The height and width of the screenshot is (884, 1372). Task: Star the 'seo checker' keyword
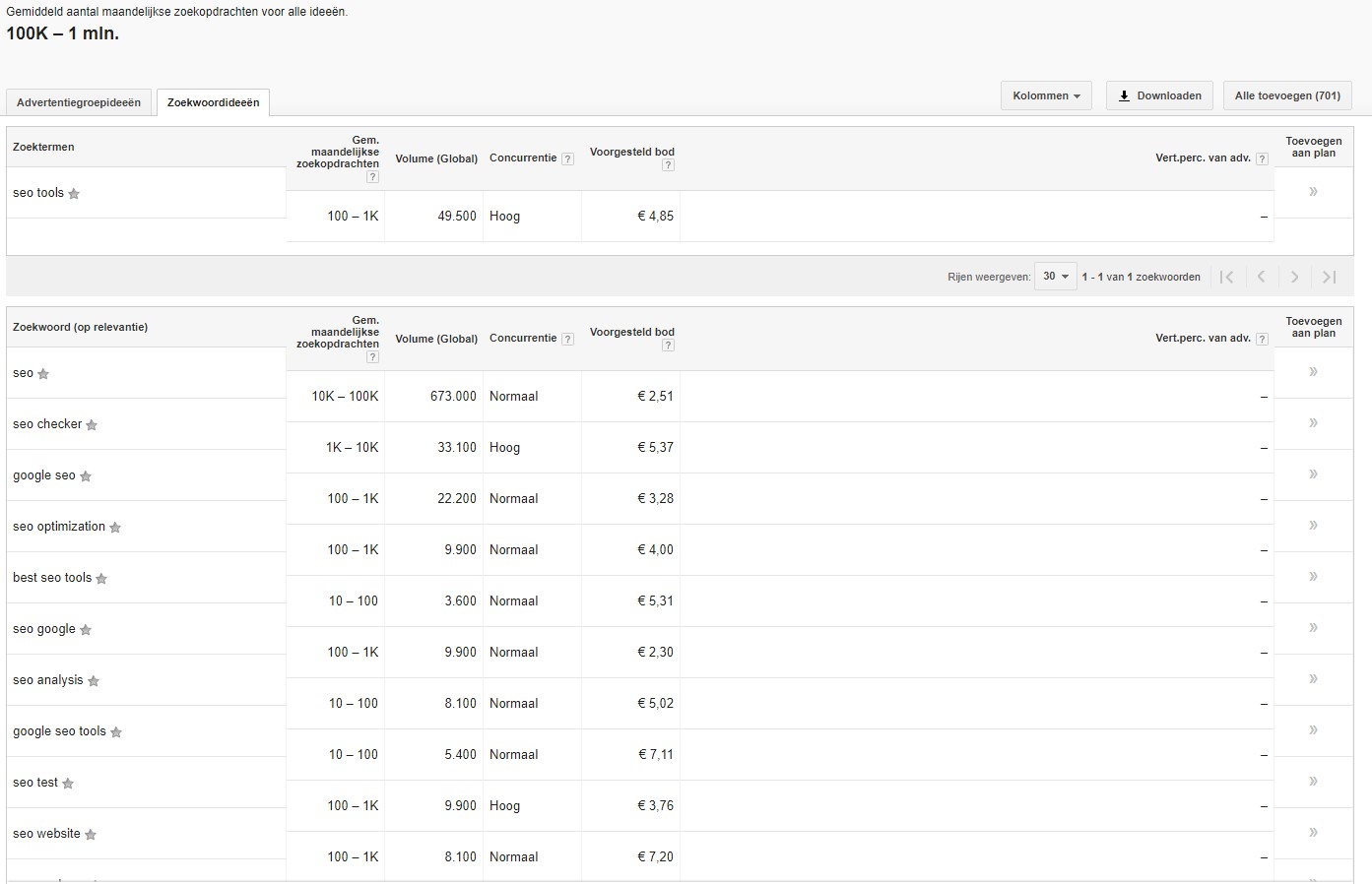click(x=92, y=425)
